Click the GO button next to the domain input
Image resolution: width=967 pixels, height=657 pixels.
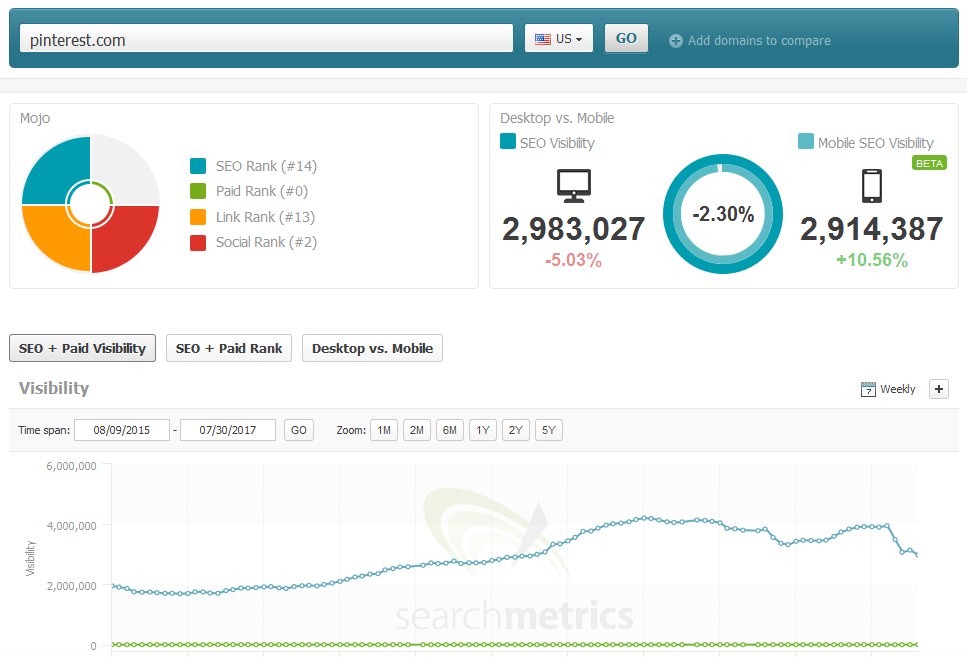tap(626, 37)
